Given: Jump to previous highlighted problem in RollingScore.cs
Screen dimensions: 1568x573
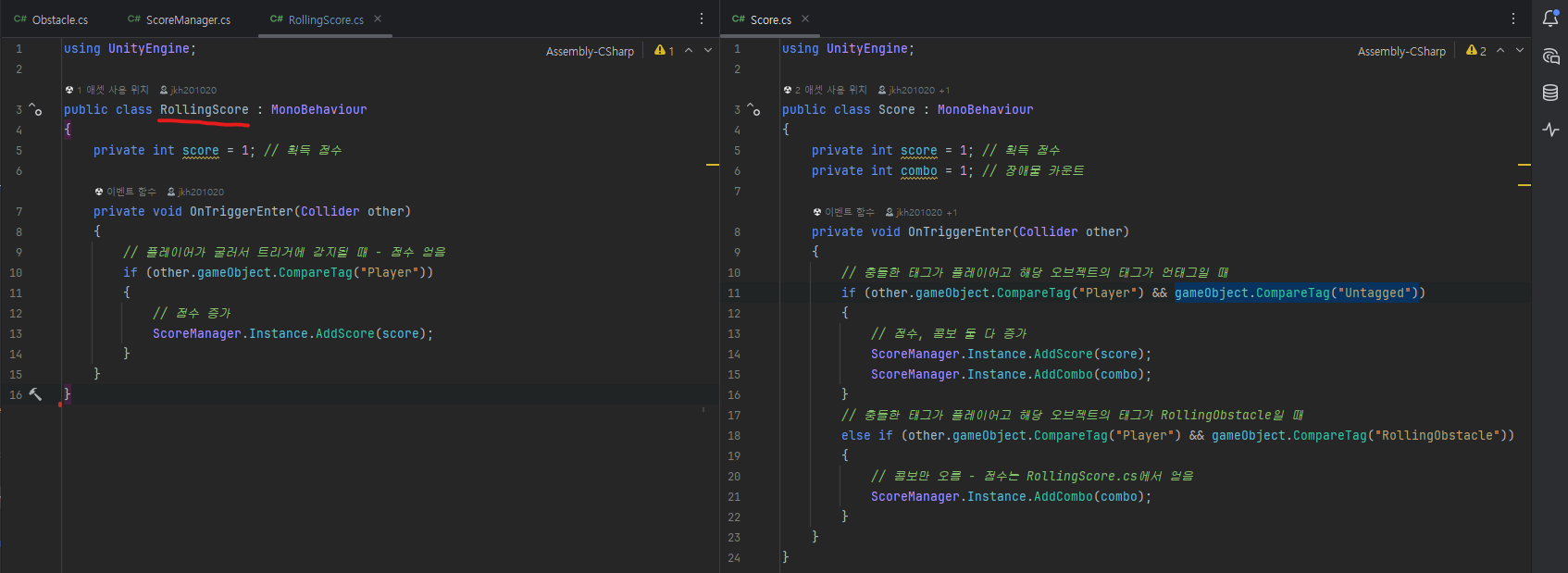Looking at the screenshot, I should (689, 51).
